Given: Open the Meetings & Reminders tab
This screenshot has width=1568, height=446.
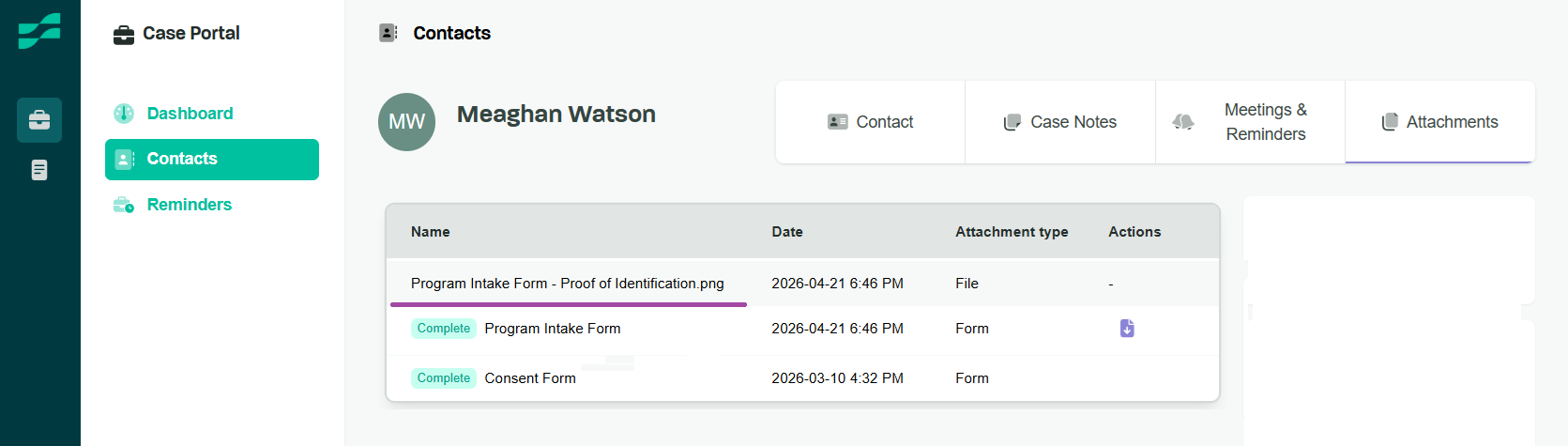Looking at the screenshot, I should (x=1250, y=122).
